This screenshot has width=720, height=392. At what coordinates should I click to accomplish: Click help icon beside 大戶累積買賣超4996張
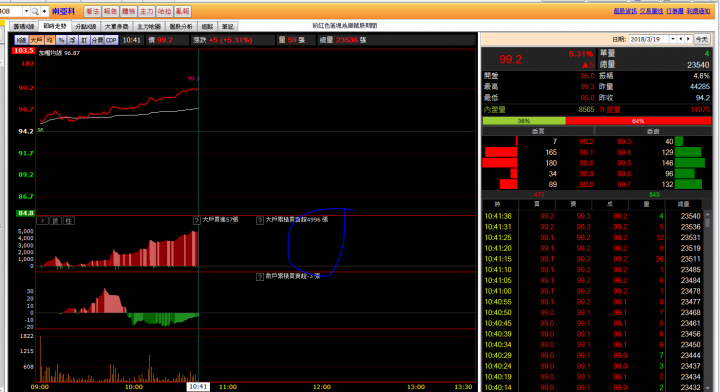click(260, 221)
